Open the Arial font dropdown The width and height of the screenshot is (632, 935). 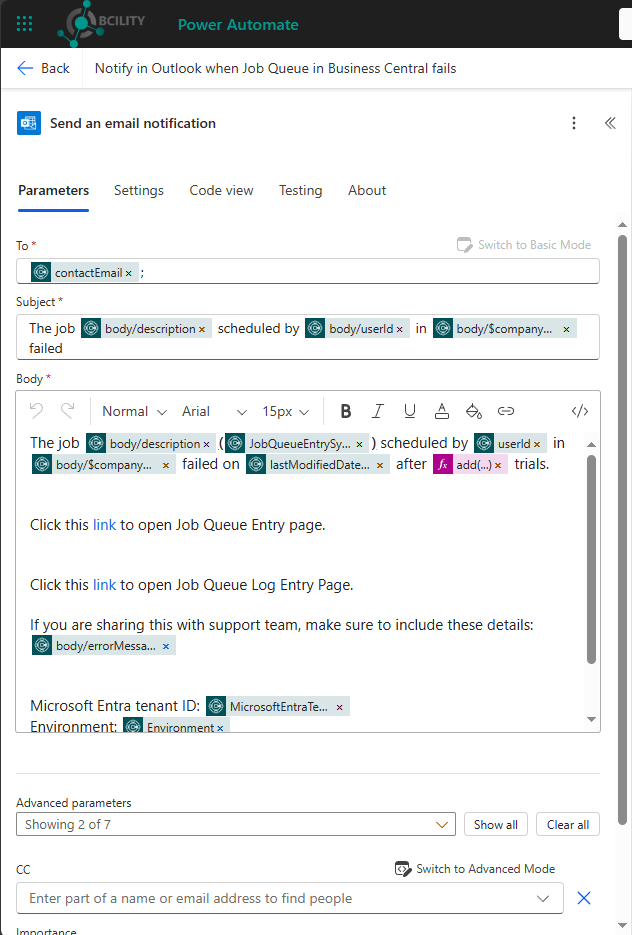point(214,411)
